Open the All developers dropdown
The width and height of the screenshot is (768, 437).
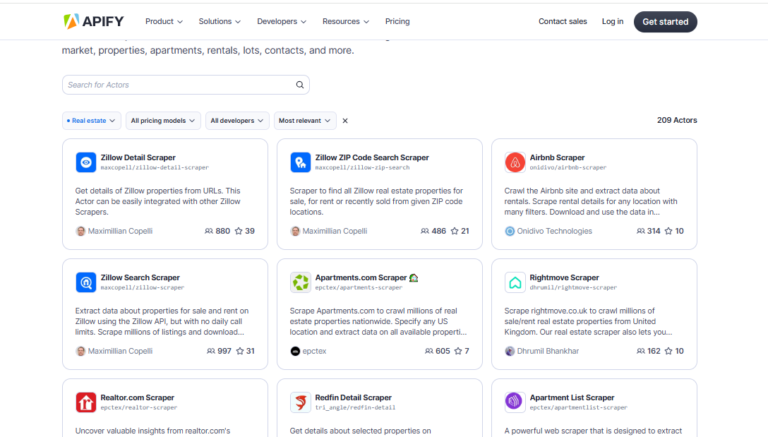(x=237, y=121)
